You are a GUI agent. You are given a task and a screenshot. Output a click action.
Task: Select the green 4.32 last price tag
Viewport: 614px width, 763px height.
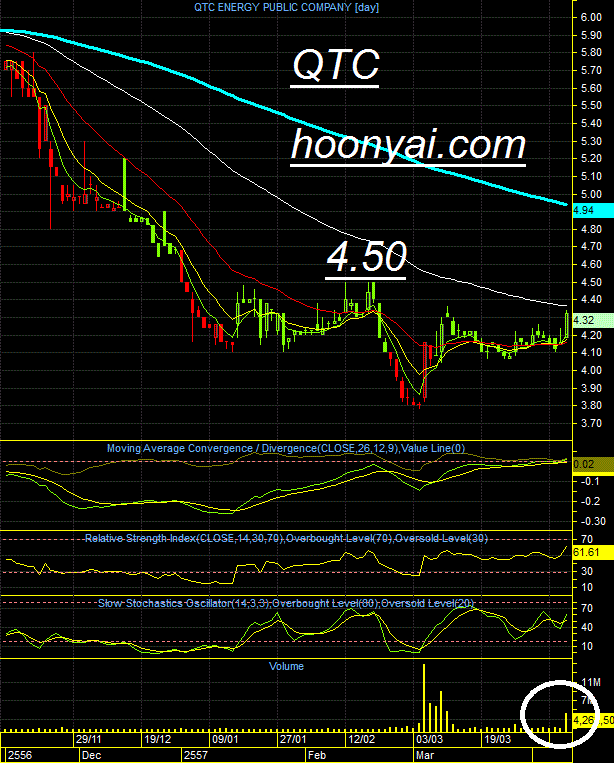(x=593, y=320)
